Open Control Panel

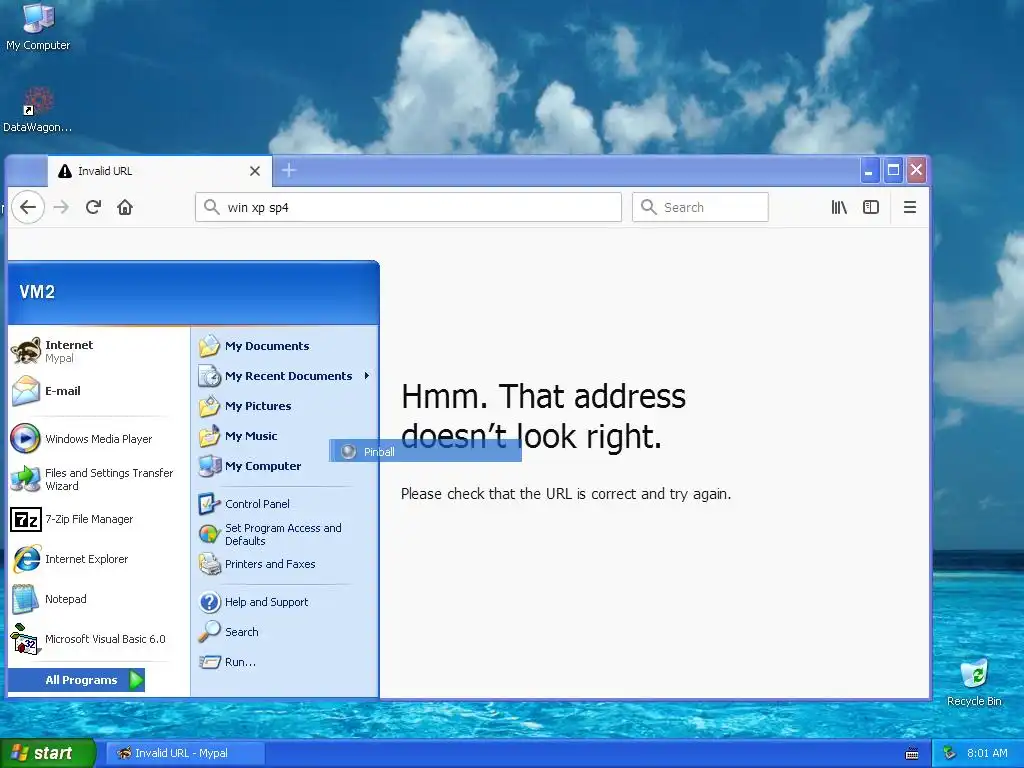(x=284, y=504)
